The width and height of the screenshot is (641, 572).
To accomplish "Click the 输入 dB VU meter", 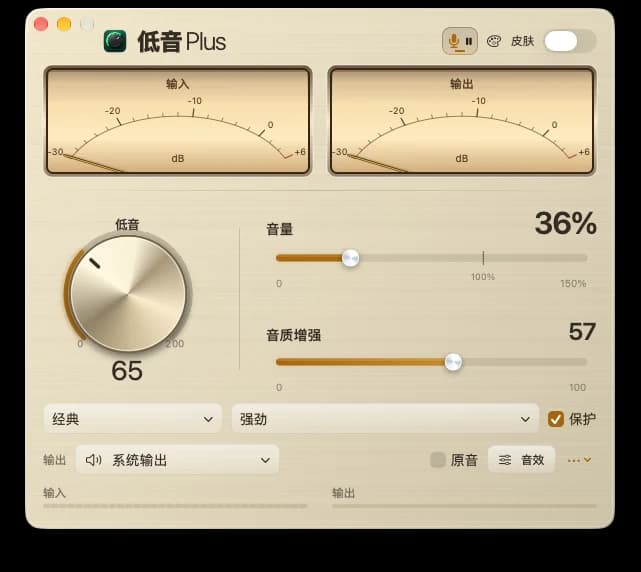I will coord(178,121).
